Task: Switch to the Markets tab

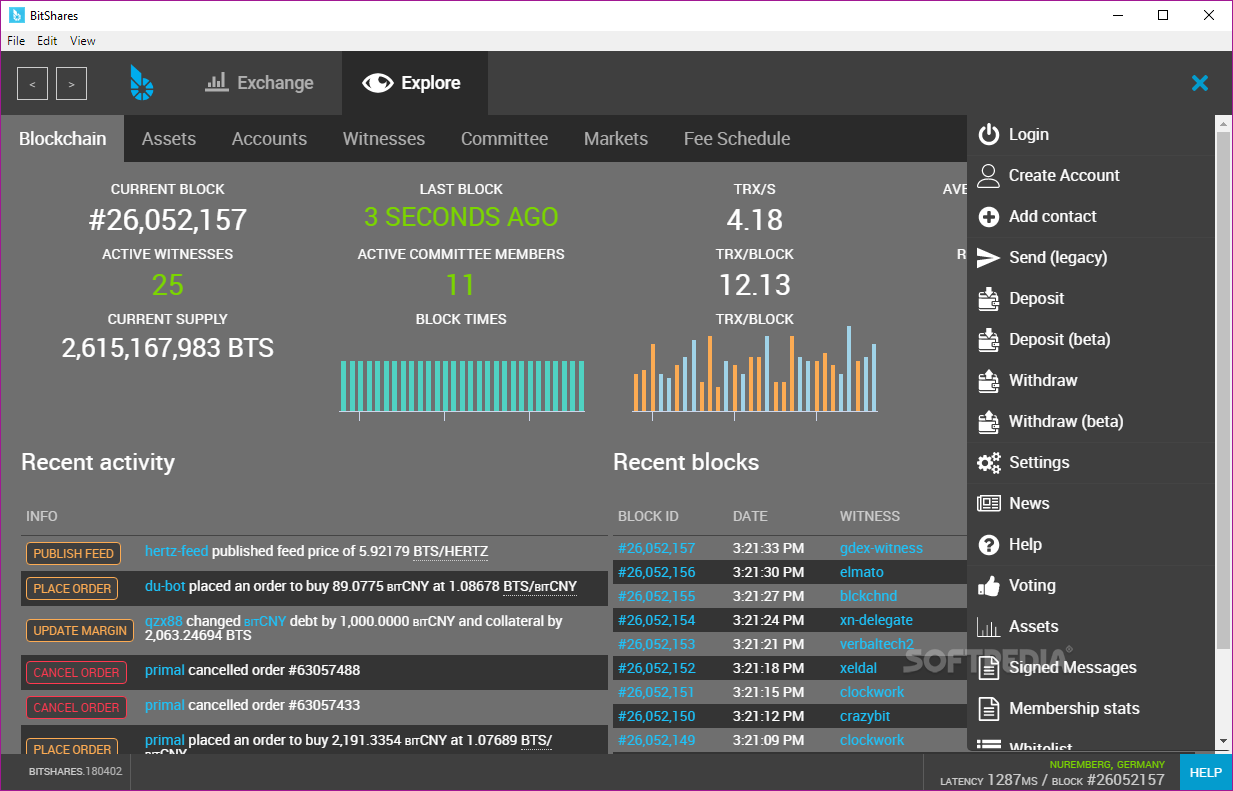Action: 616,139
